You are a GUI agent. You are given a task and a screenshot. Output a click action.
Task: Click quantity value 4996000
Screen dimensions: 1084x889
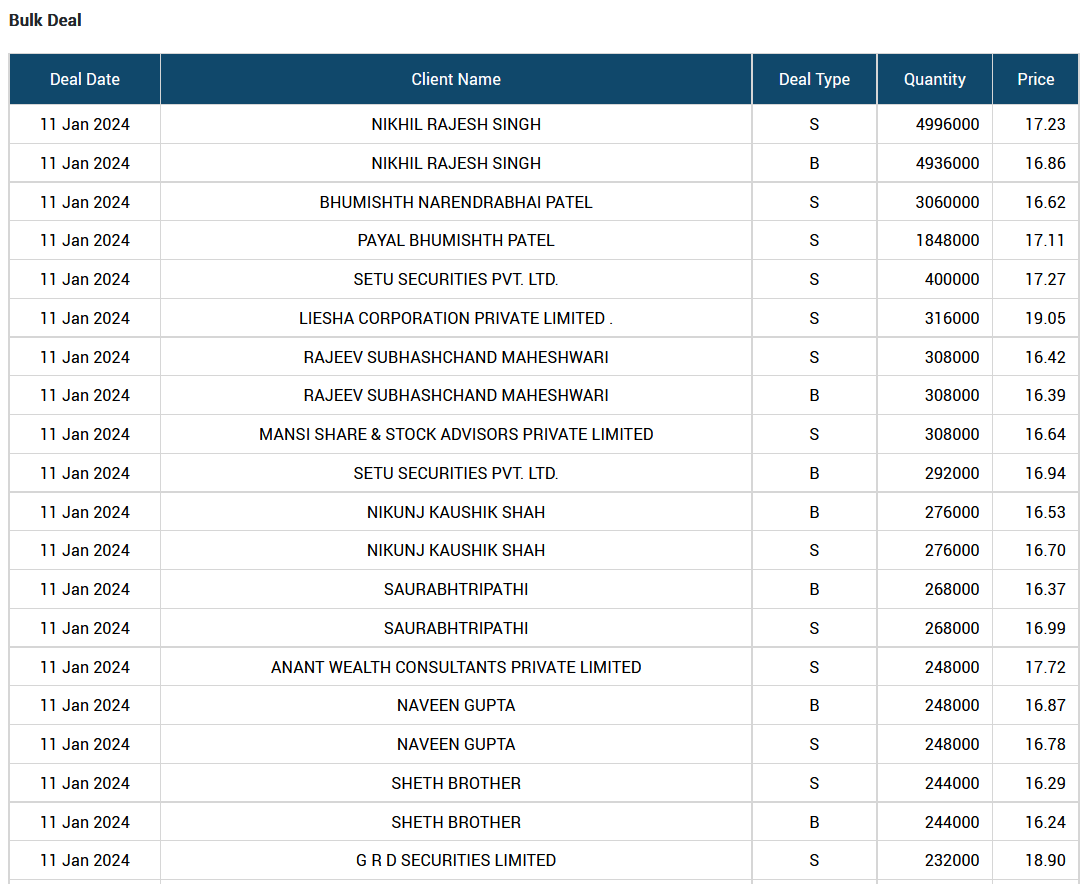947,124
